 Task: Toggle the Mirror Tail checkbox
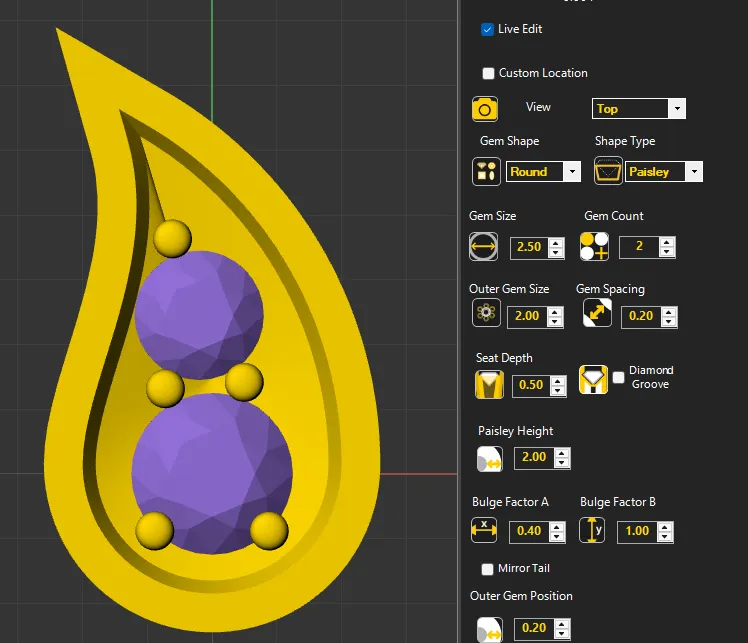(488, 569)
